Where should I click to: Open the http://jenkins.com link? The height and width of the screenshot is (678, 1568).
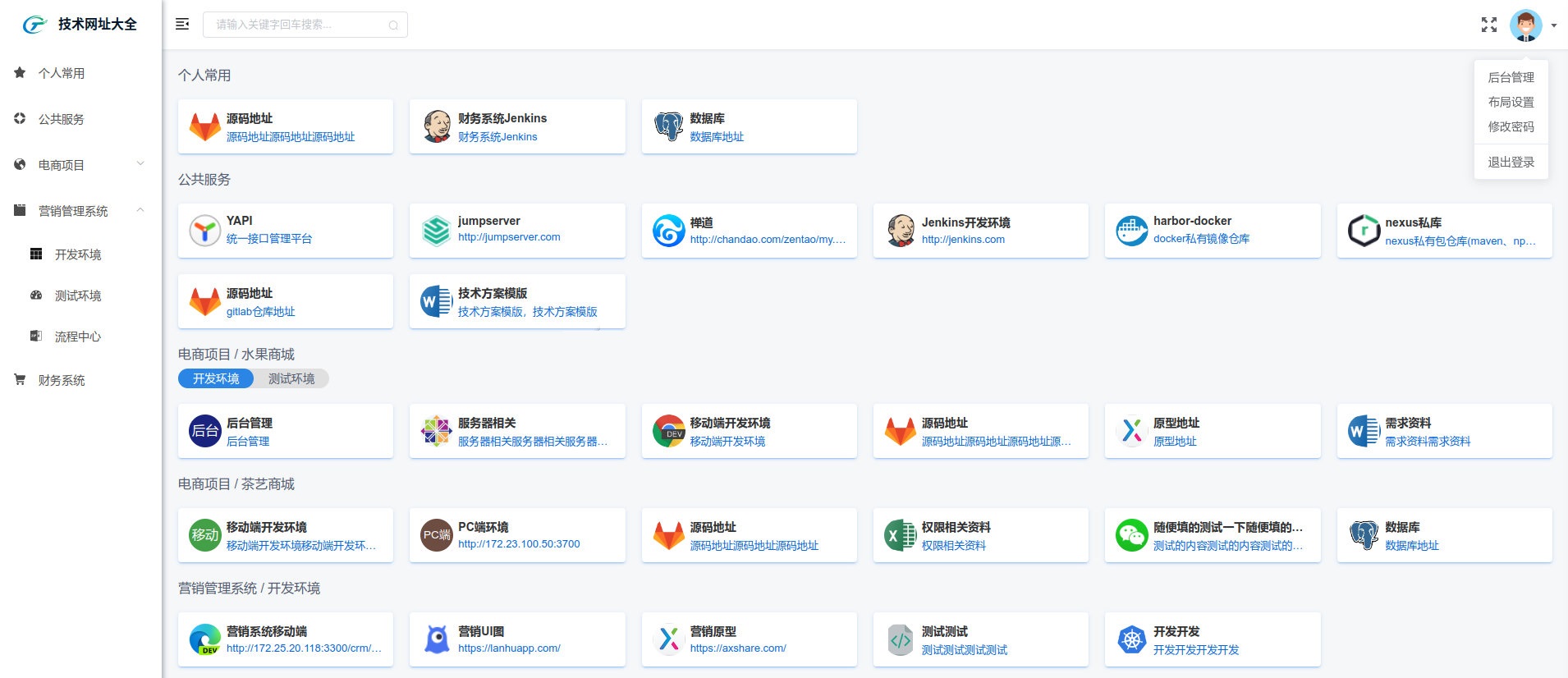click(x=963, y=240)
